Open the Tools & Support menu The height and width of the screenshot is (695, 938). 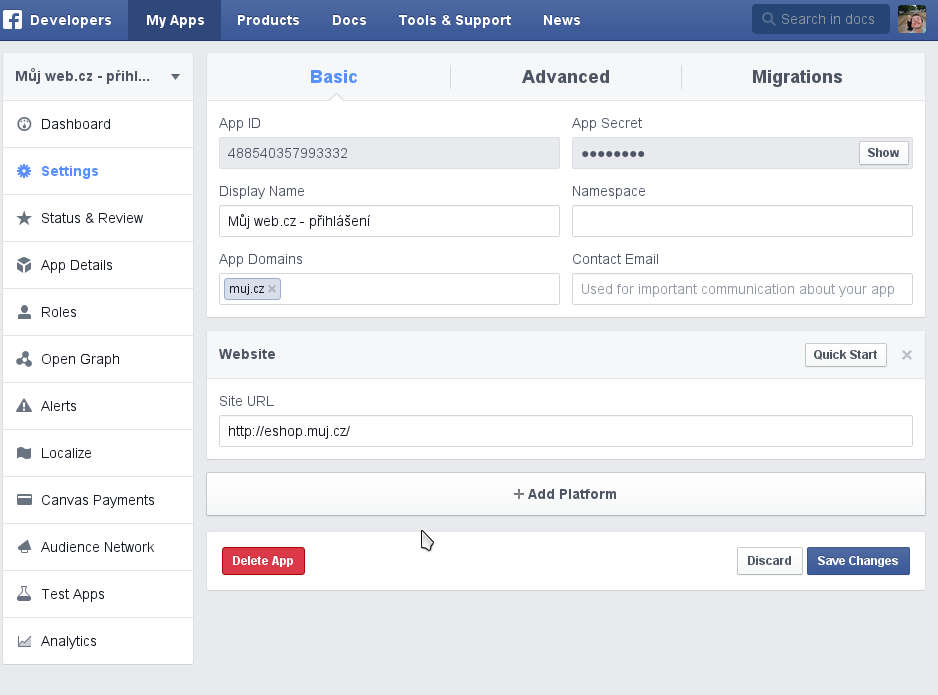pyautogui.click(x=455, y=20)
